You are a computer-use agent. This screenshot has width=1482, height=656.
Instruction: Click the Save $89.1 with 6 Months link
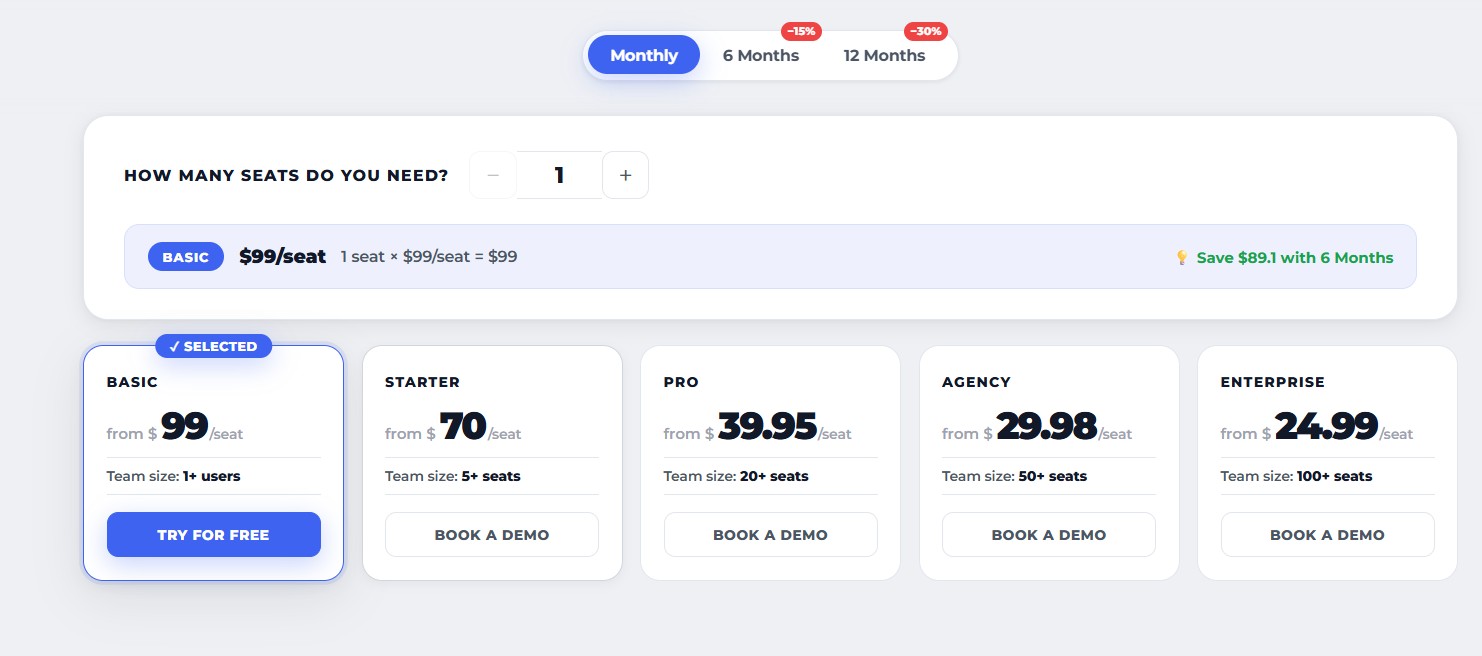[x=1296, y=257]
